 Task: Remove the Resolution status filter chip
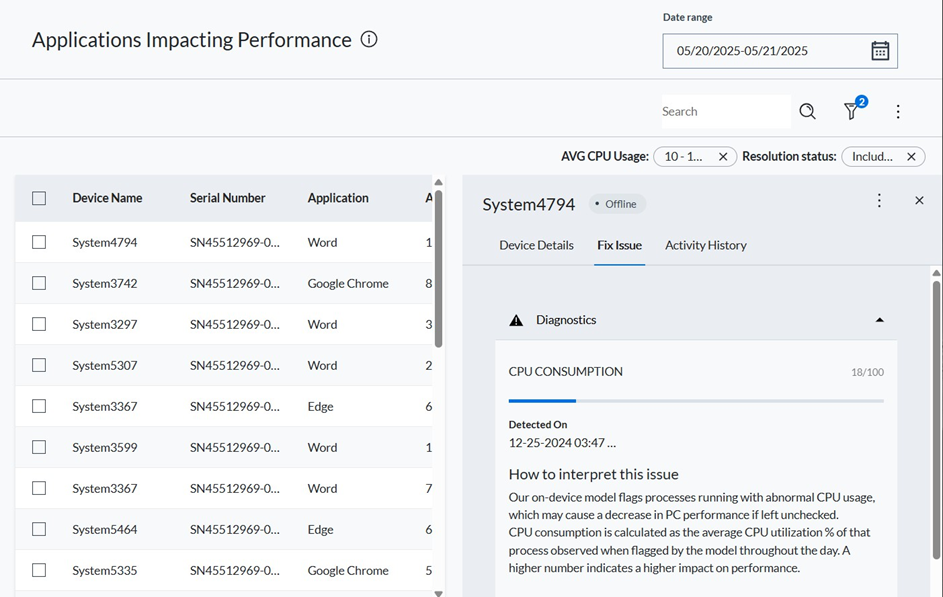[911, 157]
